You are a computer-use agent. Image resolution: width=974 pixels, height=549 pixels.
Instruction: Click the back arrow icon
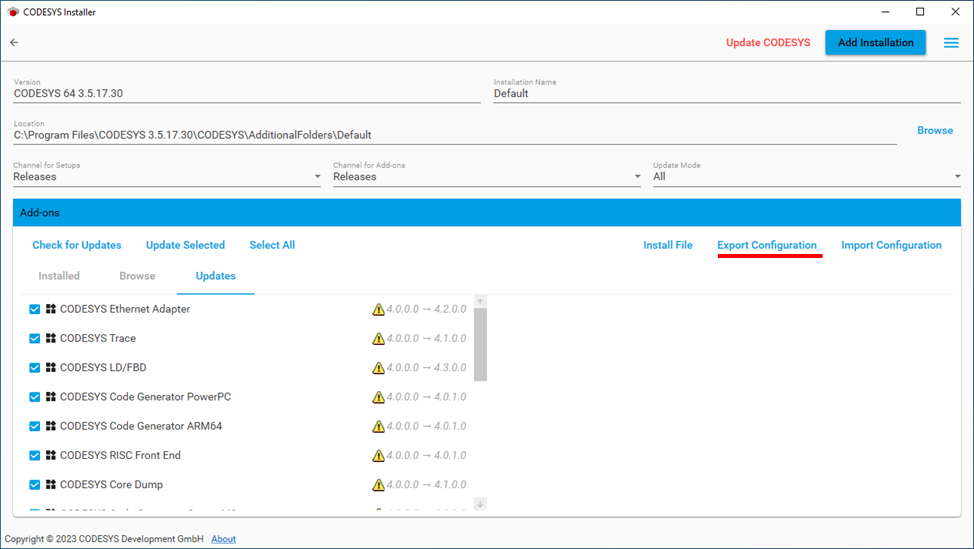pyautogui.click(x=14, y=43)
